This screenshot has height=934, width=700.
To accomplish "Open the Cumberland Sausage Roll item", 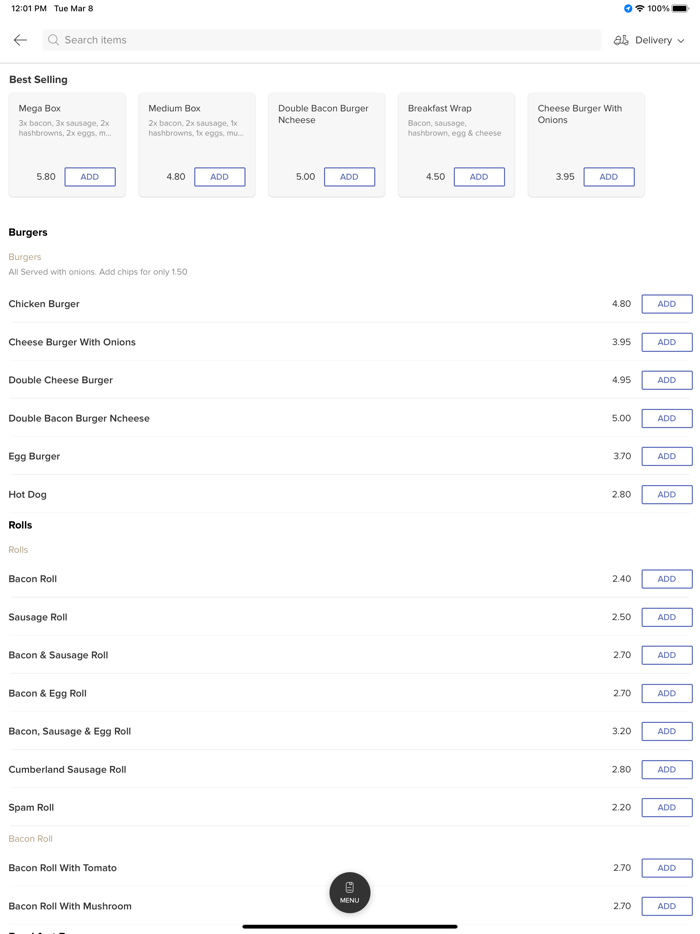I will 300,769.
